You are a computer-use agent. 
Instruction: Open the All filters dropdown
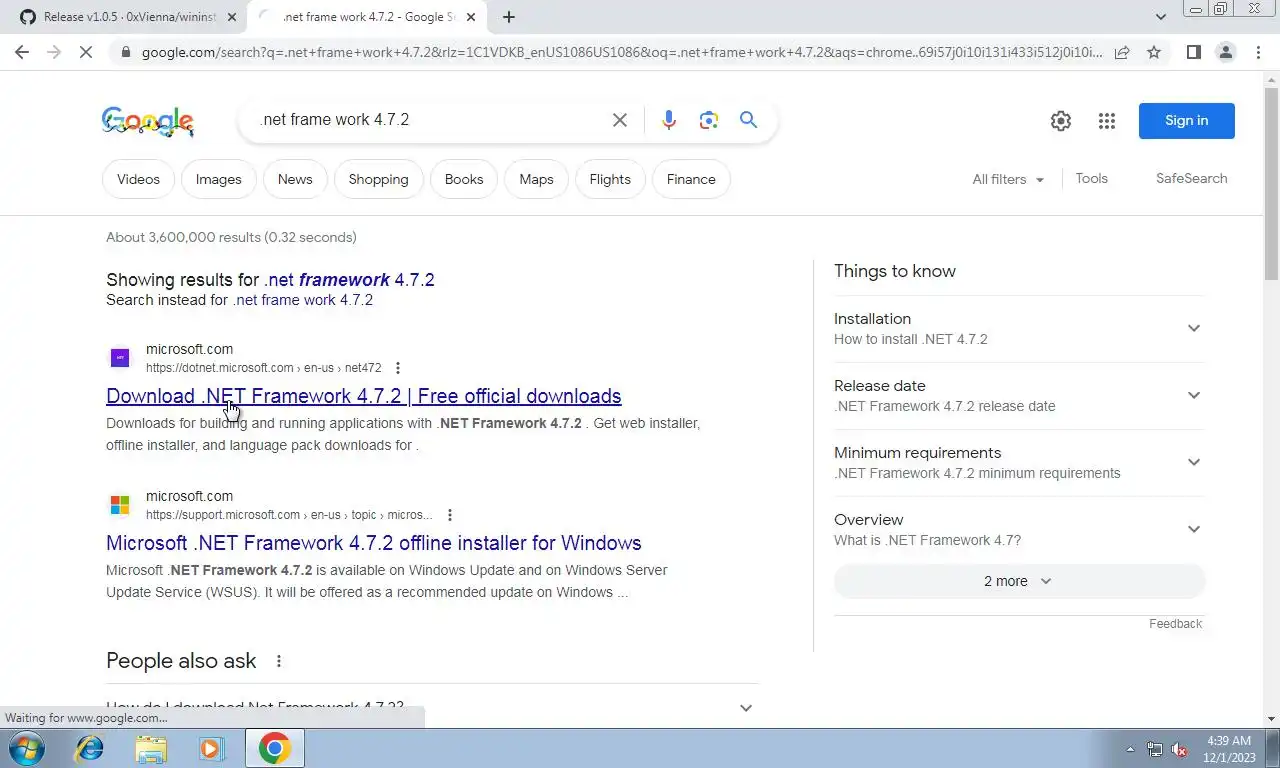[x=1008, y=179]
